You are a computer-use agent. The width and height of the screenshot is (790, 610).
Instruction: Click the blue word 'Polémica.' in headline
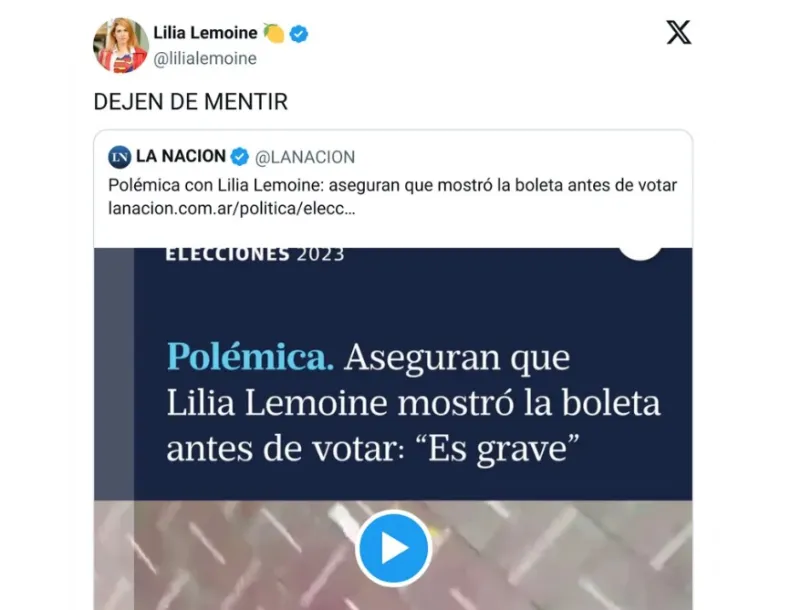(250, 357)
